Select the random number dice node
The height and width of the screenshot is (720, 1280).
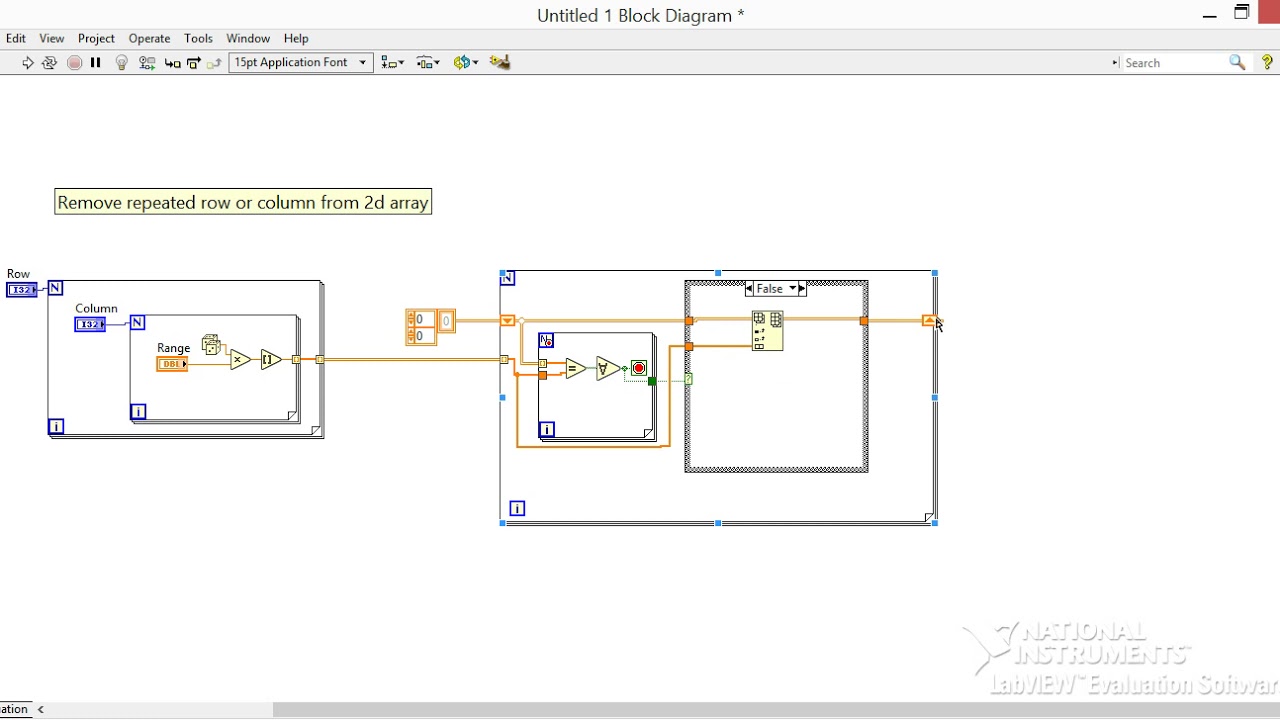[x=211, y=345]
